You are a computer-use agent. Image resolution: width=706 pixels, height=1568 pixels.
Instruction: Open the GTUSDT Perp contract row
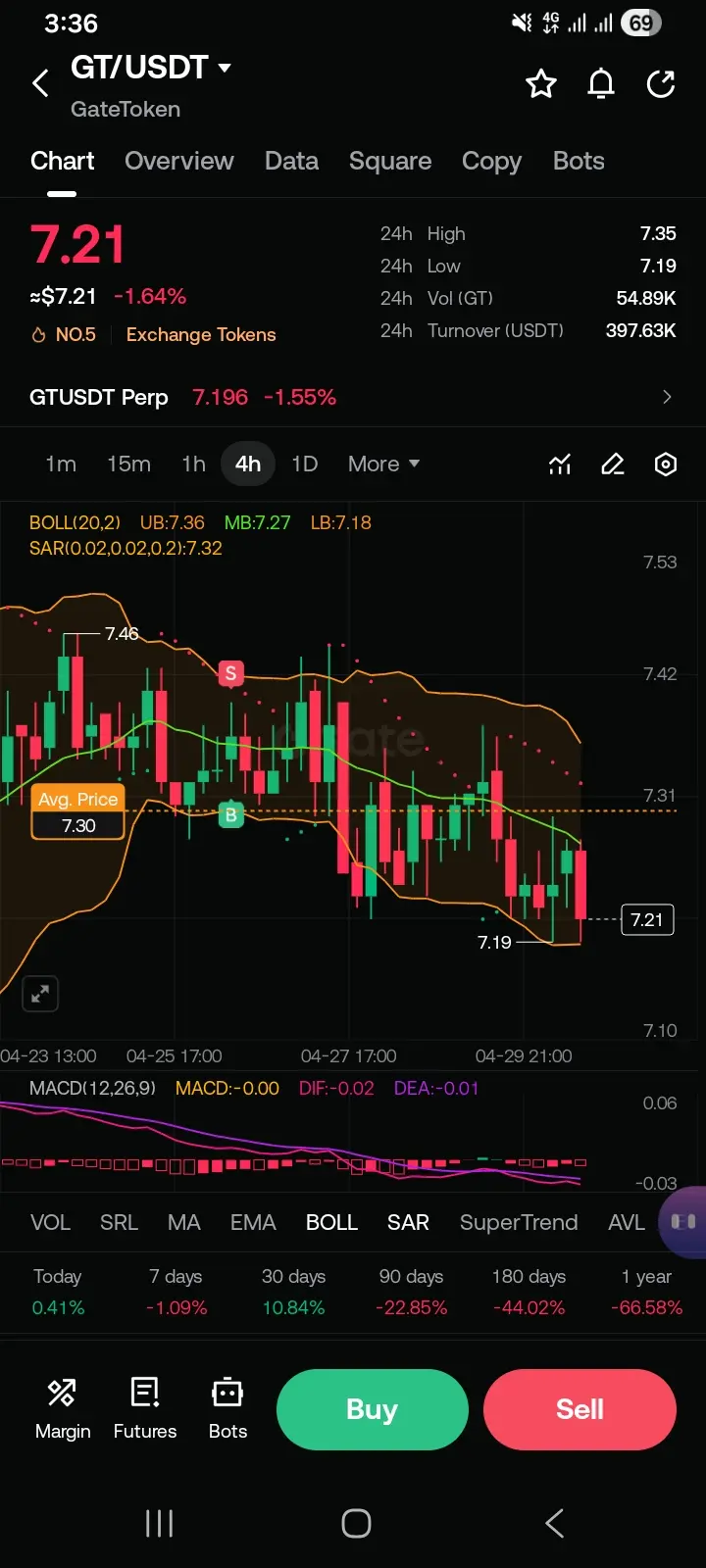[x=353, y=397]
